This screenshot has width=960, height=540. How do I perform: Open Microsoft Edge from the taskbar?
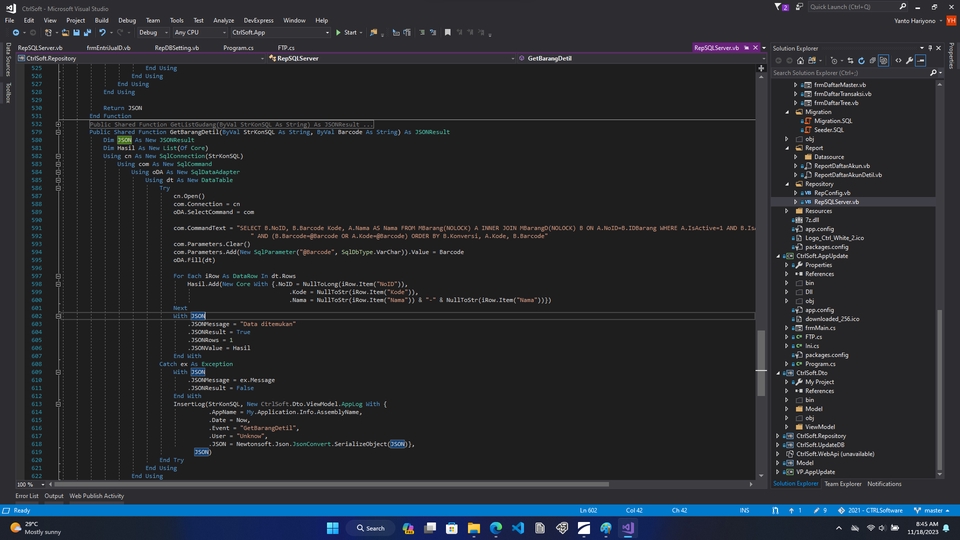tap(496, 528)
